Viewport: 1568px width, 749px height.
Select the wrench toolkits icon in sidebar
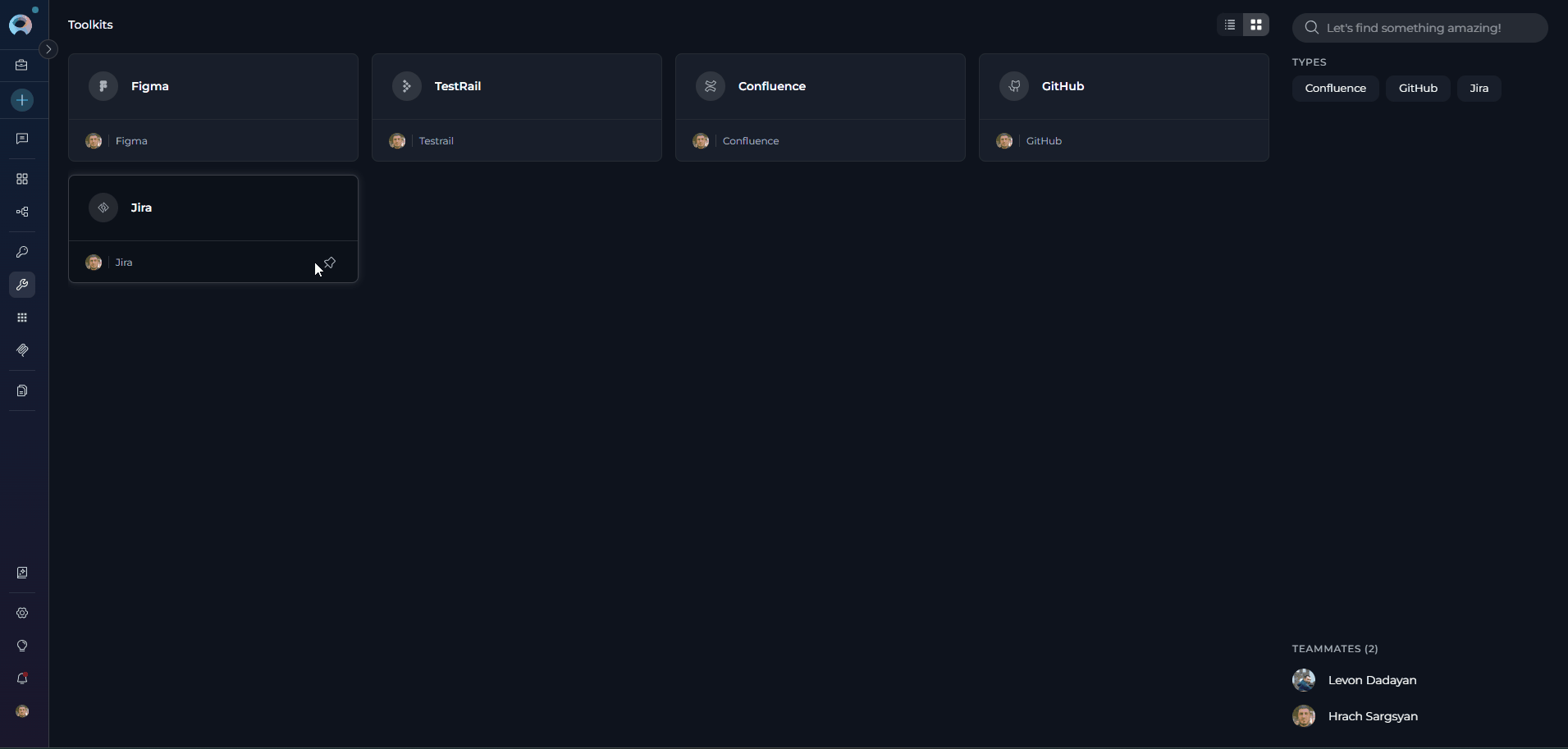[x=22, y=285]
